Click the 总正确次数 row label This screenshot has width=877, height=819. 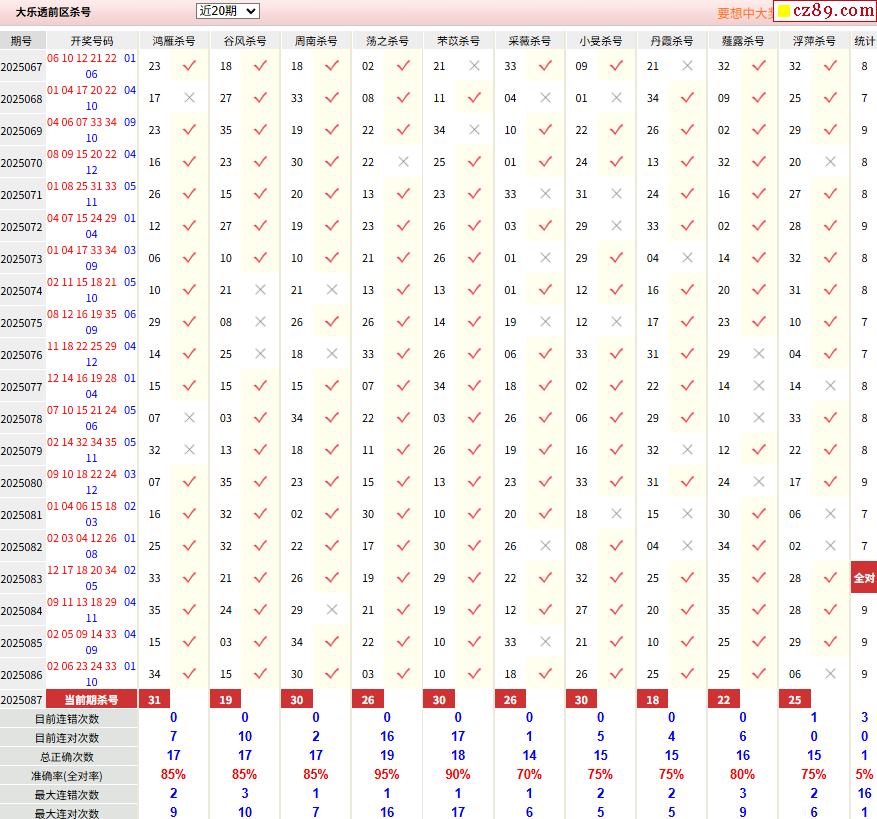[67, 757]
